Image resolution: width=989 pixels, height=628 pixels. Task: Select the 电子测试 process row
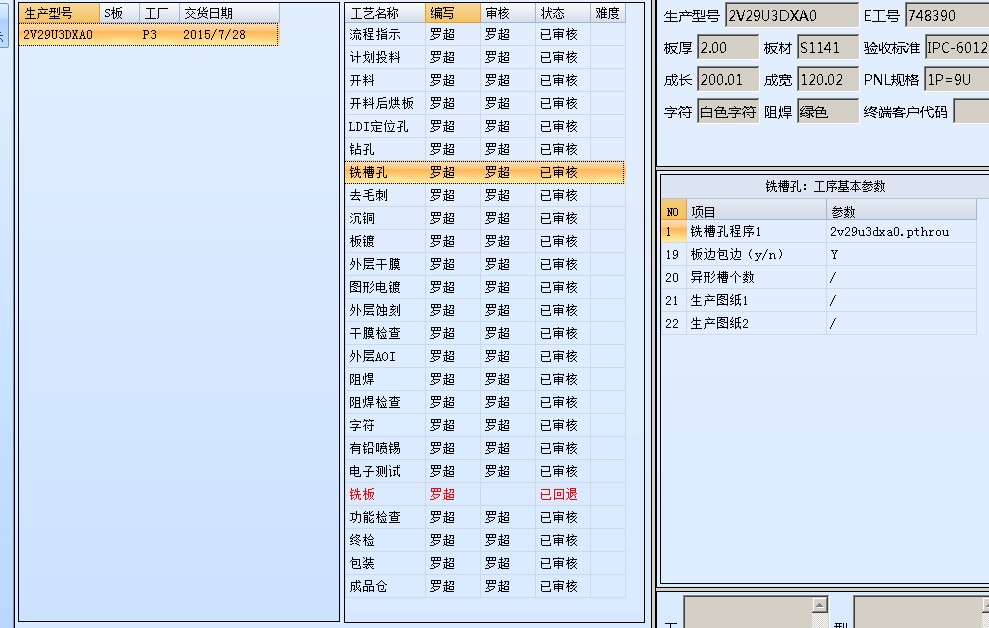pyautogui.click(x=485, y=472)
